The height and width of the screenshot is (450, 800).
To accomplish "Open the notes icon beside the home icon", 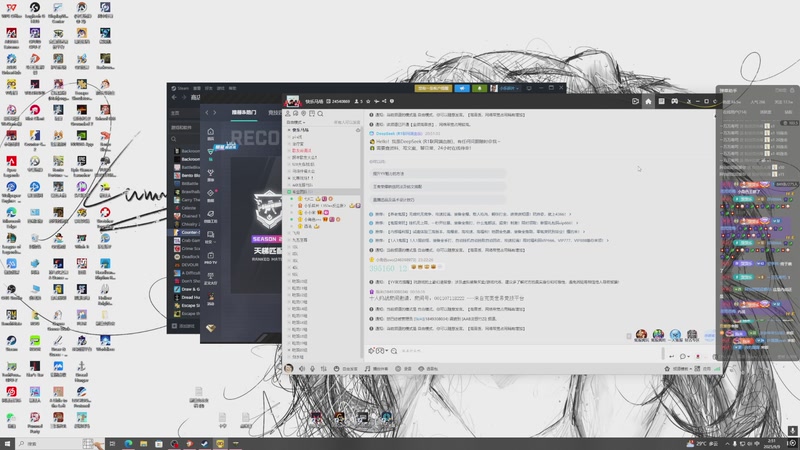I will [x=661, y=101].
